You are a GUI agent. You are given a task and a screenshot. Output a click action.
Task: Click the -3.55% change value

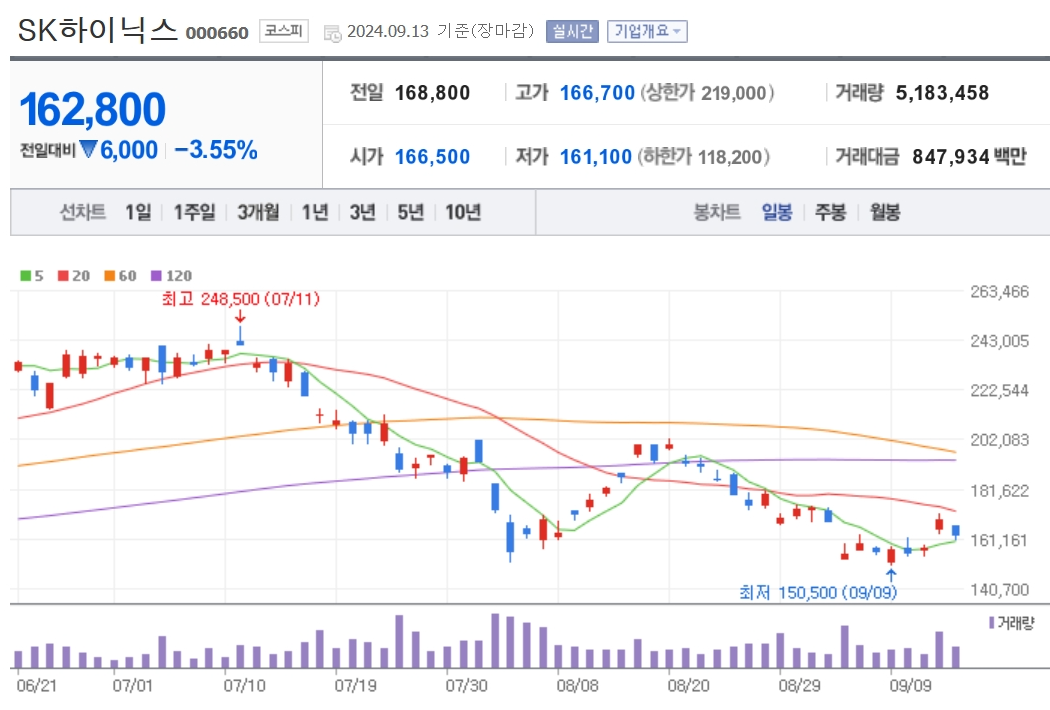216,150
